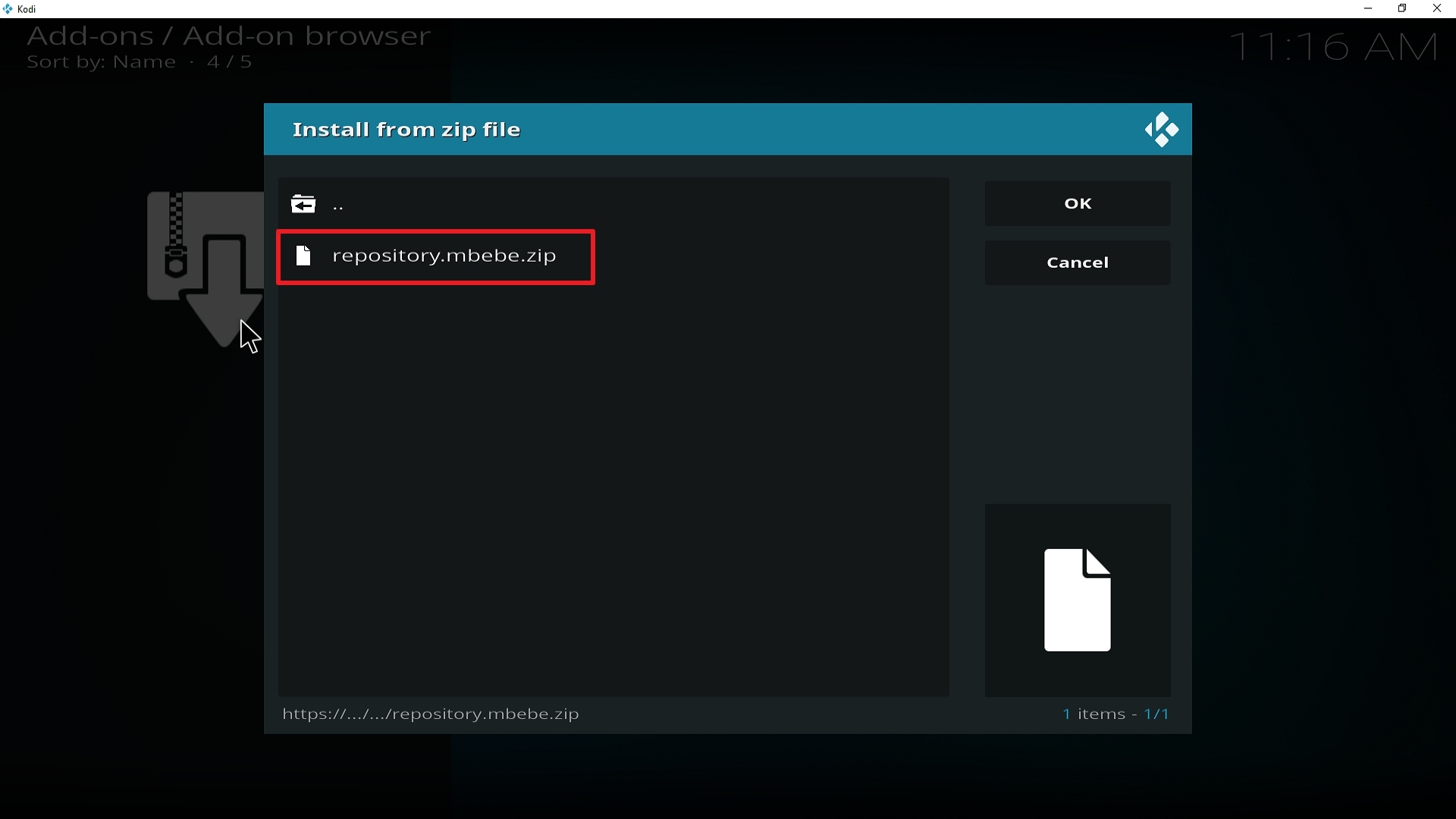The width and height of the screenshot is (1456, 819).
Task: Restore down the Kodi window
Action: pos(1403,9)
